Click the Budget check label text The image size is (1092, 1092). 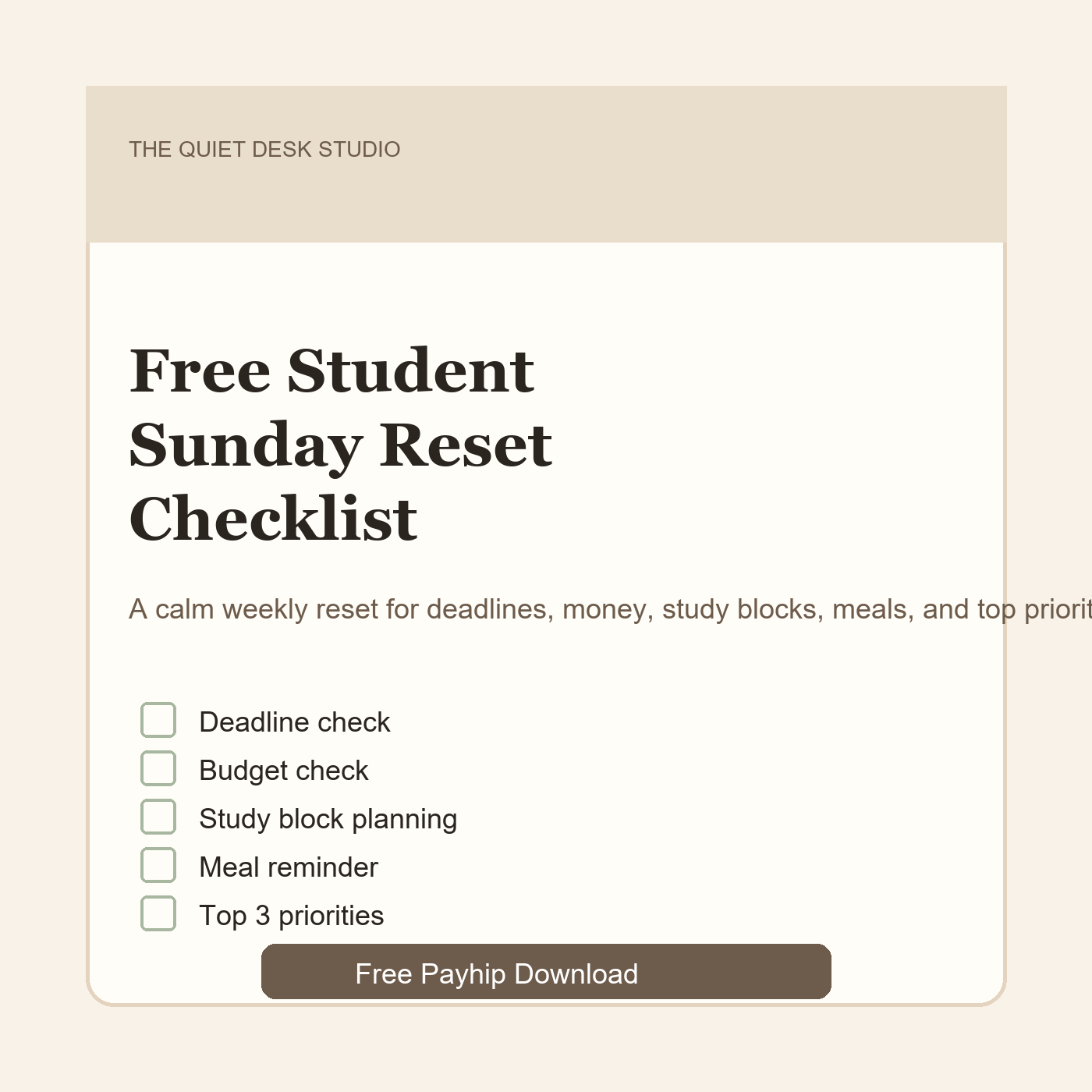click(284, 771)
